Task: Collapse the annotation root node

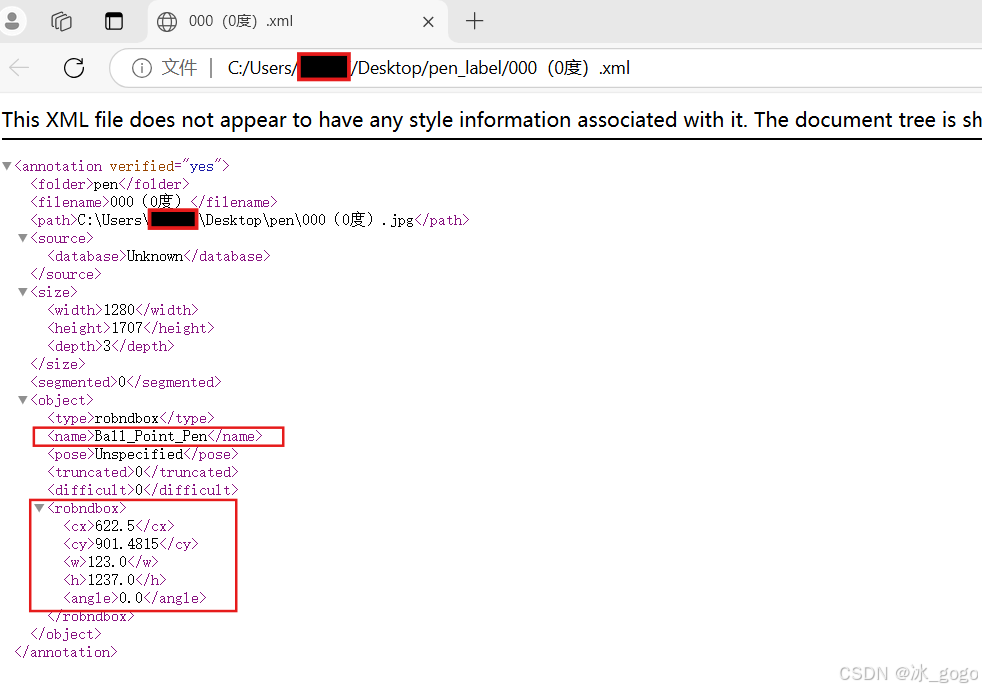Action: (x=7, y=166)
